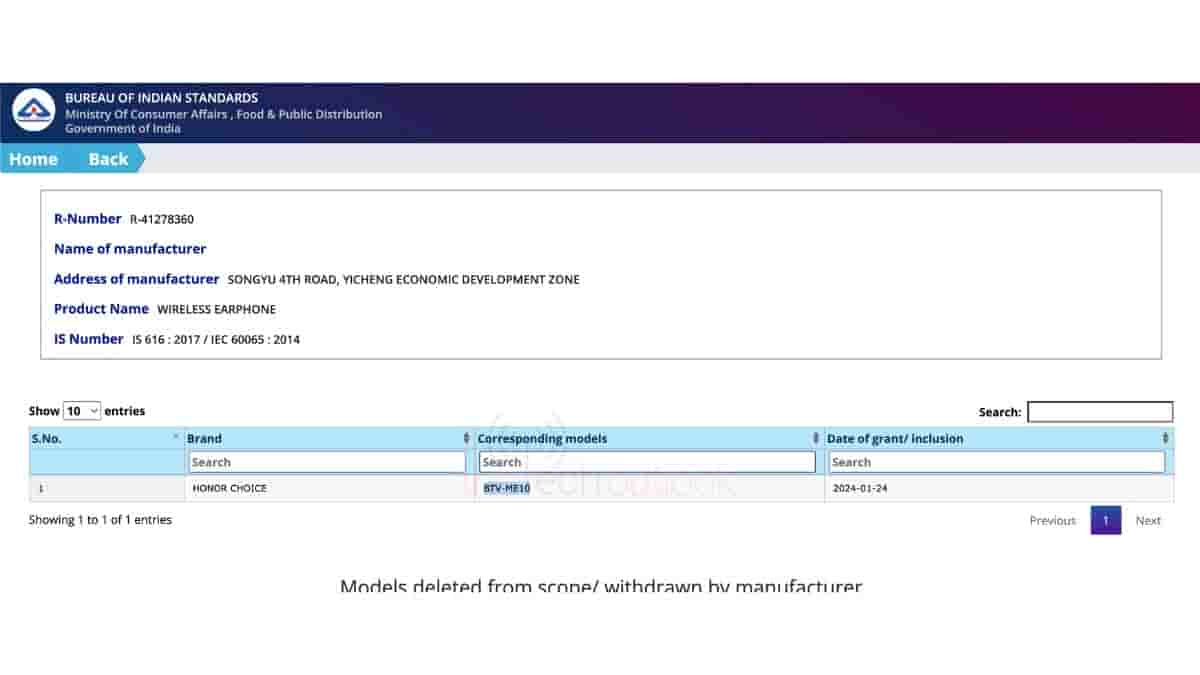Click sort arrows on Brand column
1200x675 pixels.
coord(466,438)
